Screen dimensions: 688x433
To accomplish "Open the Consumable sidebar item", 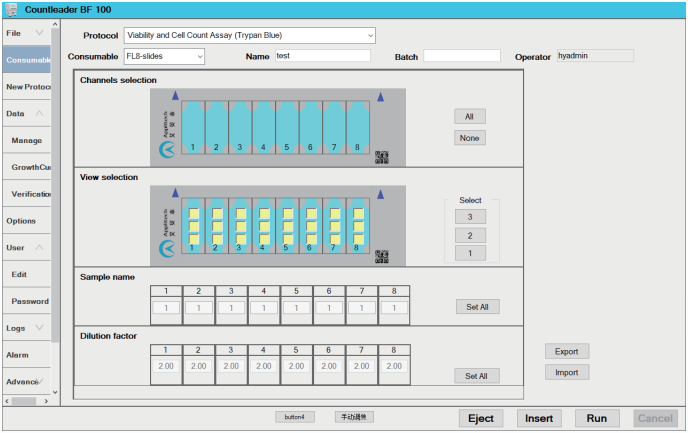I will [x=27, y=60].
